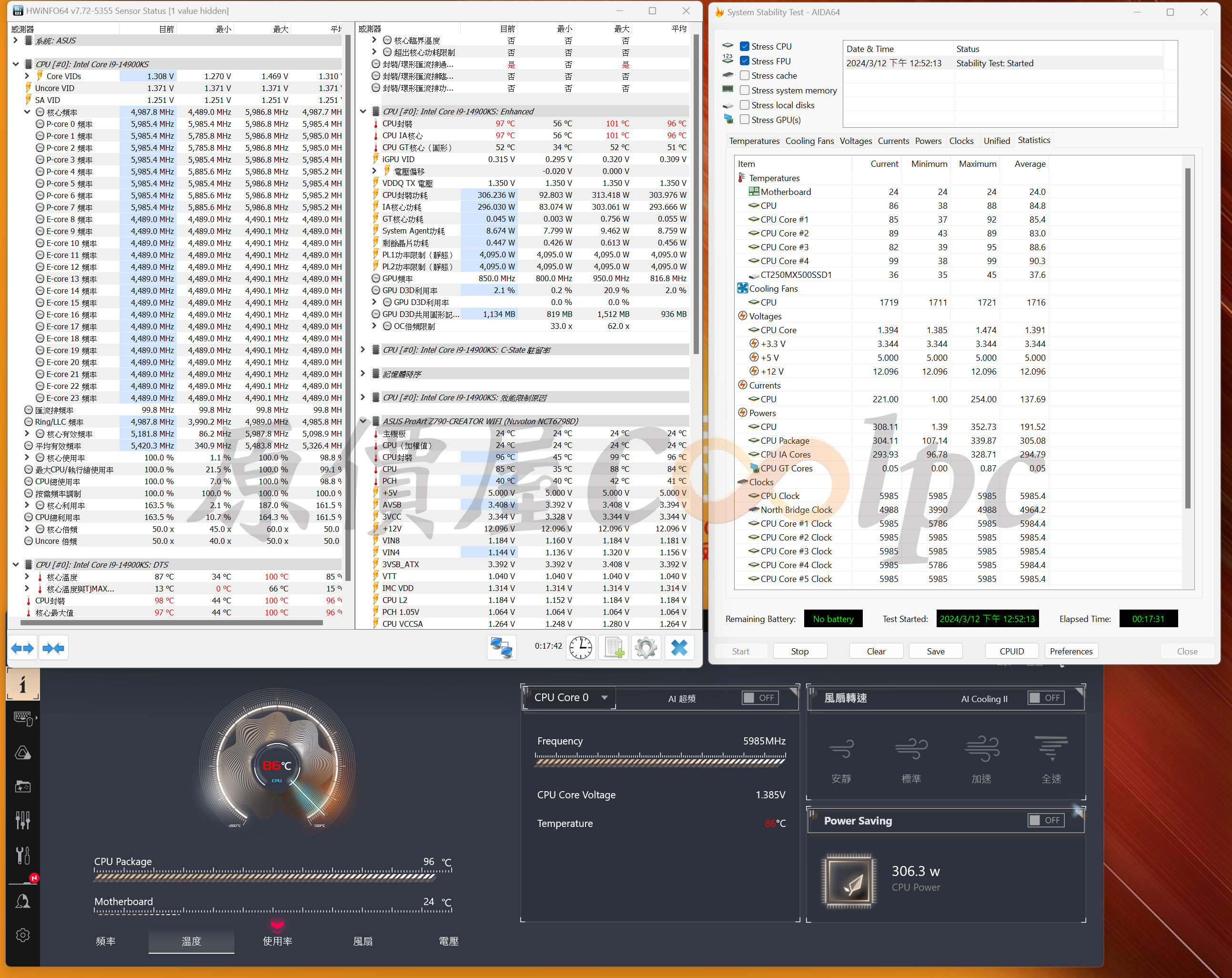
Task: Click the blue X close-sensors icon in HWiNFO
Action: (x=679, y=648)
